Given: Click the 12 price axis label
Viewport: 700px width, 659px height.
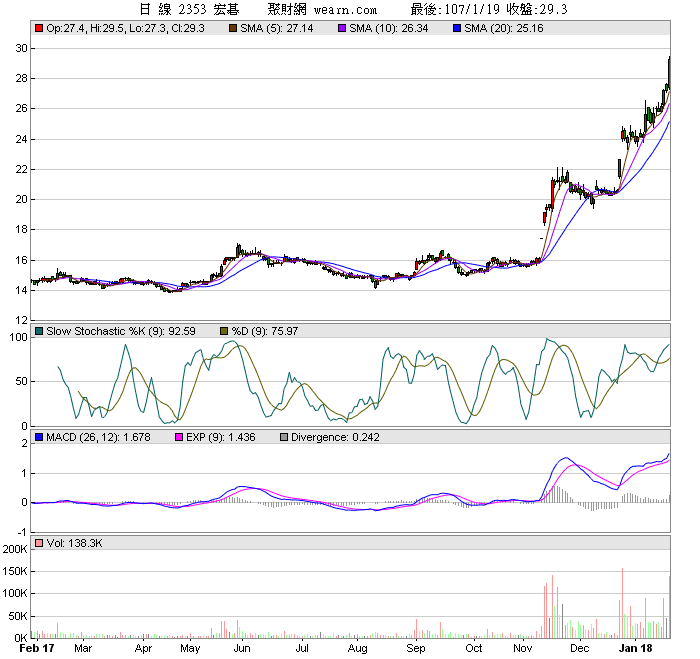Looking at the screenshot, I should coord(21,321).
